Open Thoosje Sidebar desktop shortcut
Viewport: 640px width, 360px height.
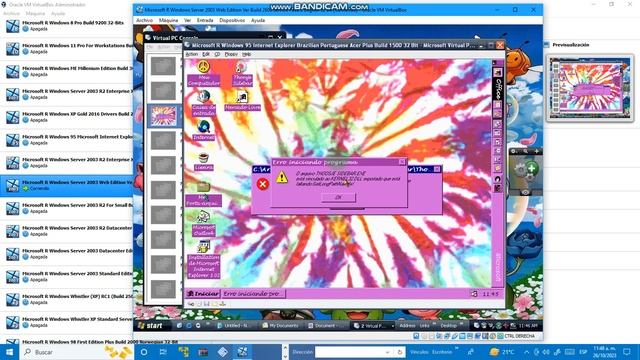[242, 73]
